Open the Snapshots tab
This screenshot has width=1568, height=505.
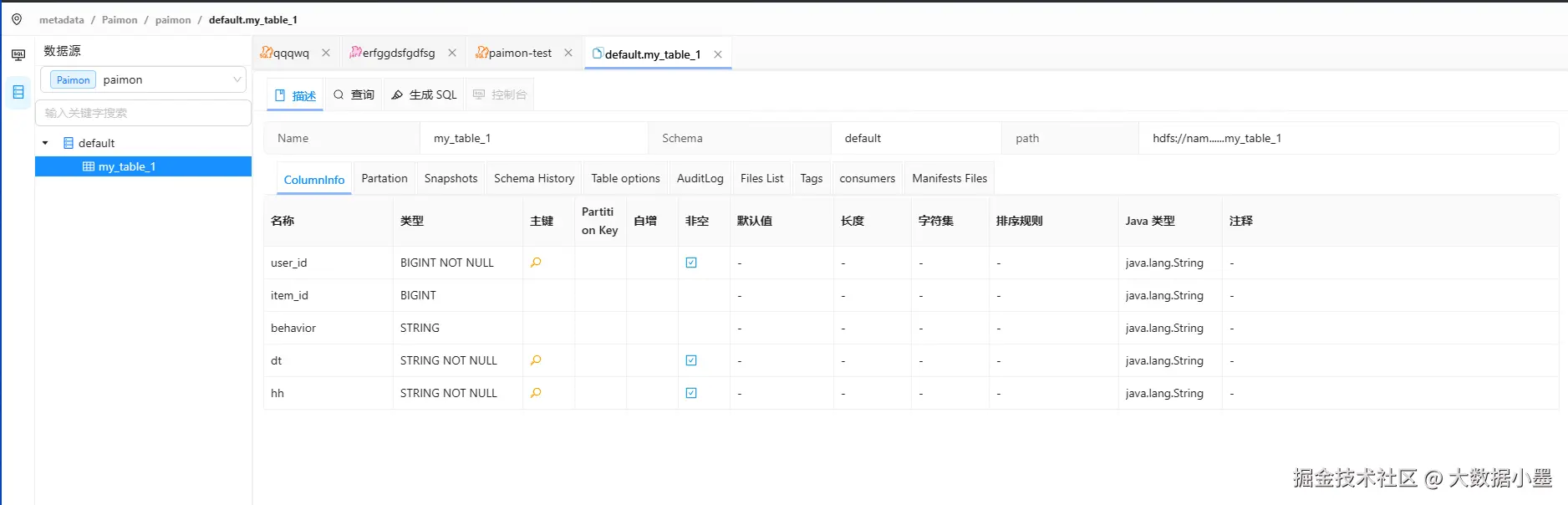coord(451,178)
